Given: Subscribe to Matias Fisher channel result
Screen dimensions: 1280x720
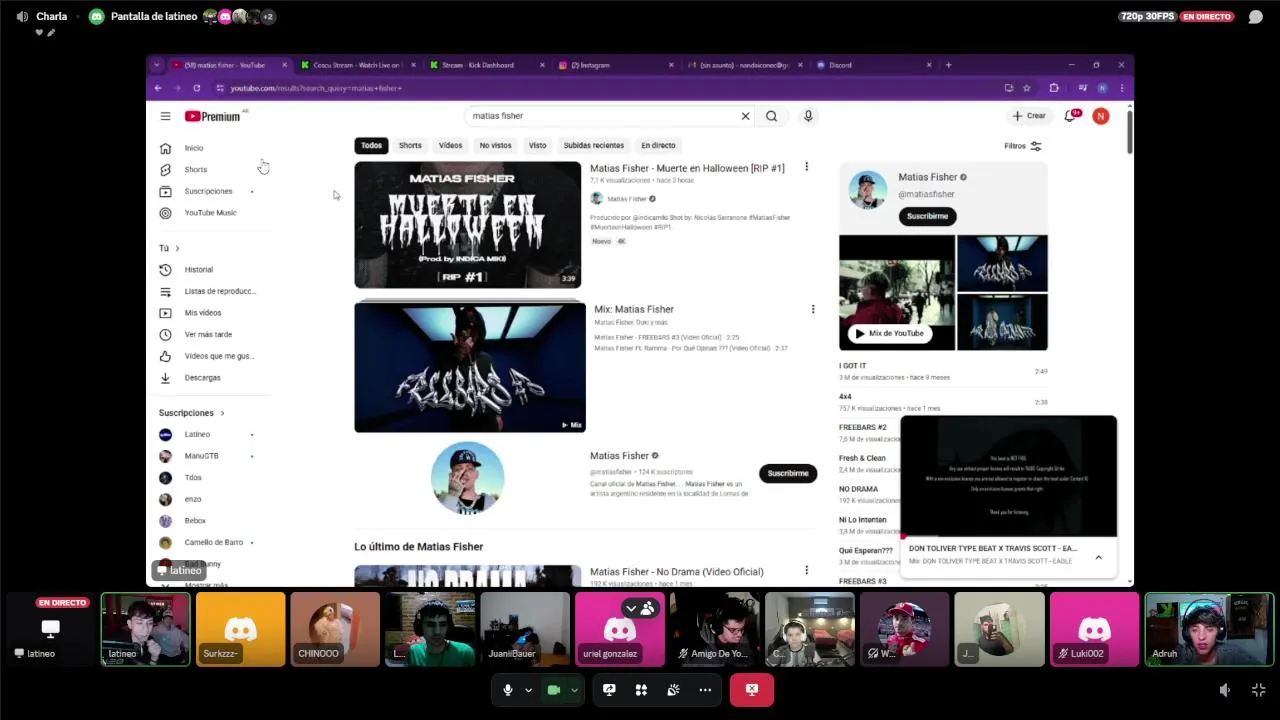Looking at the screenshot, I should [x=788, y=473].
